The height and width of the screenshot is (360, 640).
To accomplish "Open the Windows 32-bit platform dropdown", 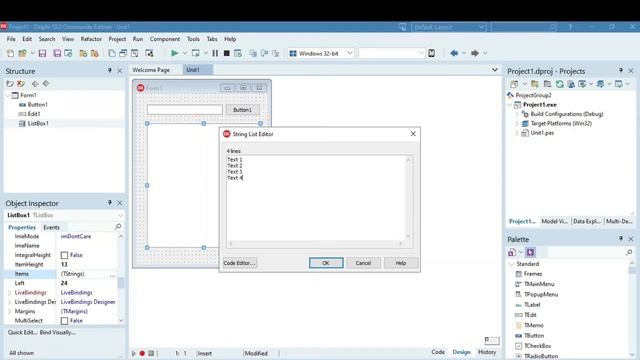I will (350, 53).
